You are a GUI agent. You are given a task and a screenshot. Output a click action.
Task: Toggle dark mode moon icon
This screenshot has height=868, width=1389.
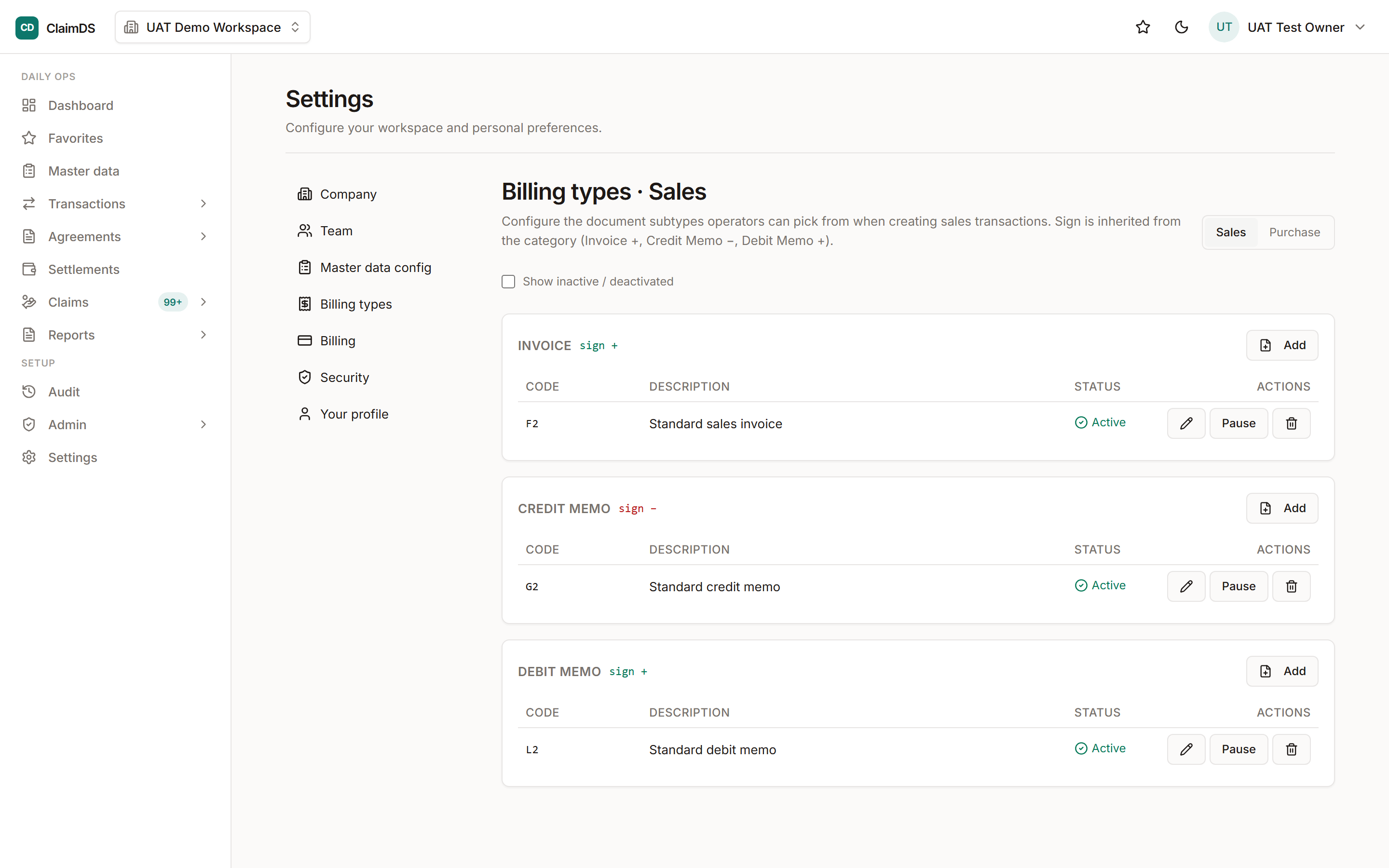click(1181, 27)
